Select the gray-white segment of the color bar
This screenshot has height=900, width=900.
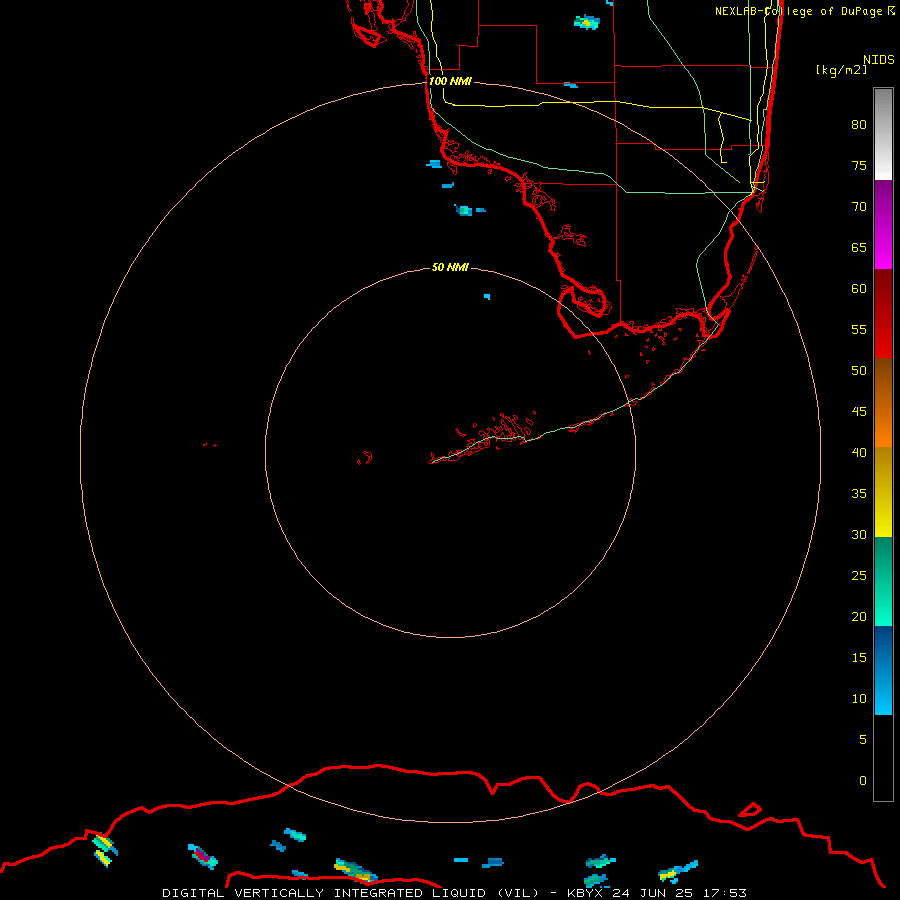tap(883, 134)
